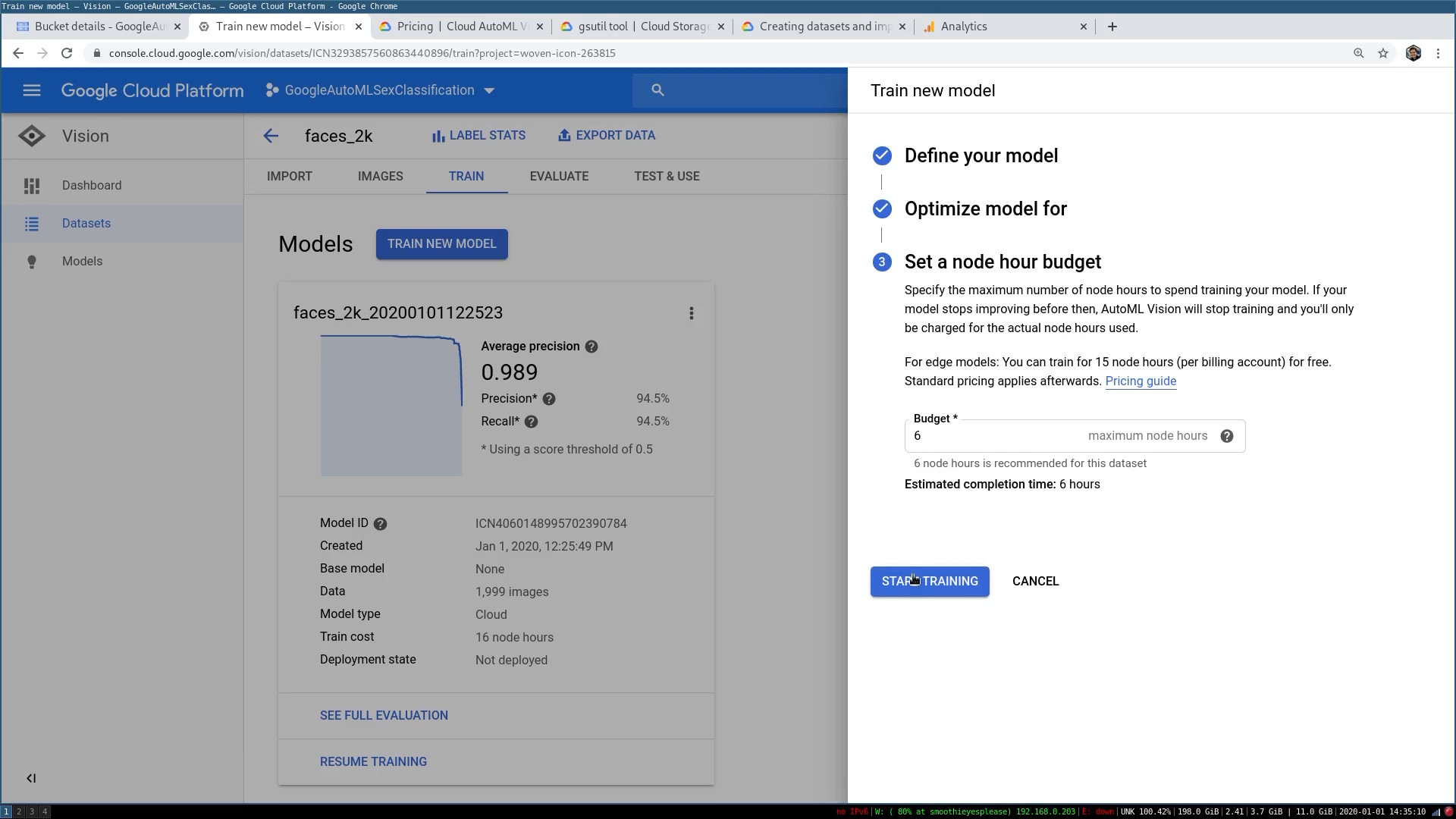Click help icon in Budget field

tap(1226, 436)
